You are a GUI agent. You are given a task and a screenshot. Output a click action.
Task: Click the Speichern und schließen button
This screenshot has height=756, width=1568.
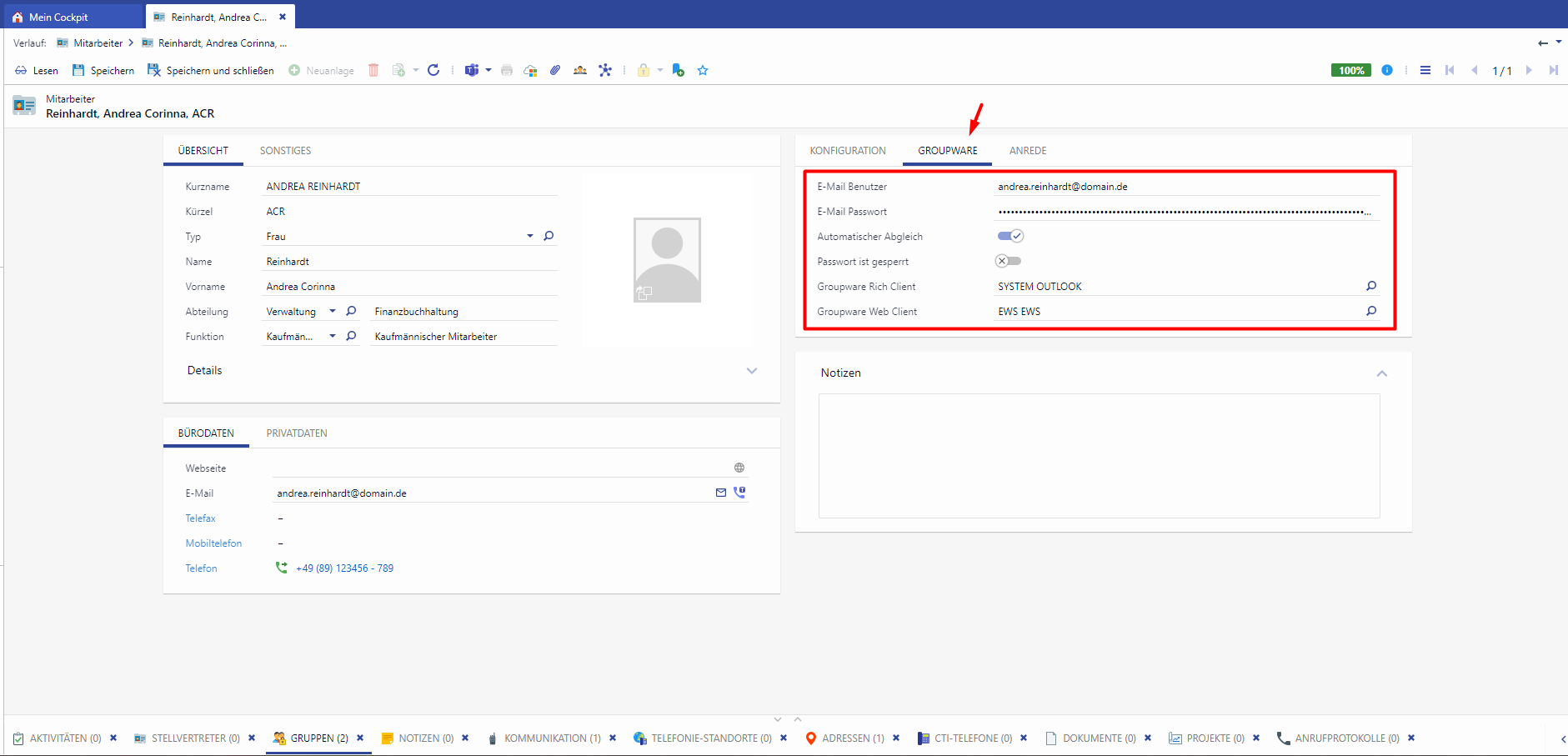pos(211,70)
